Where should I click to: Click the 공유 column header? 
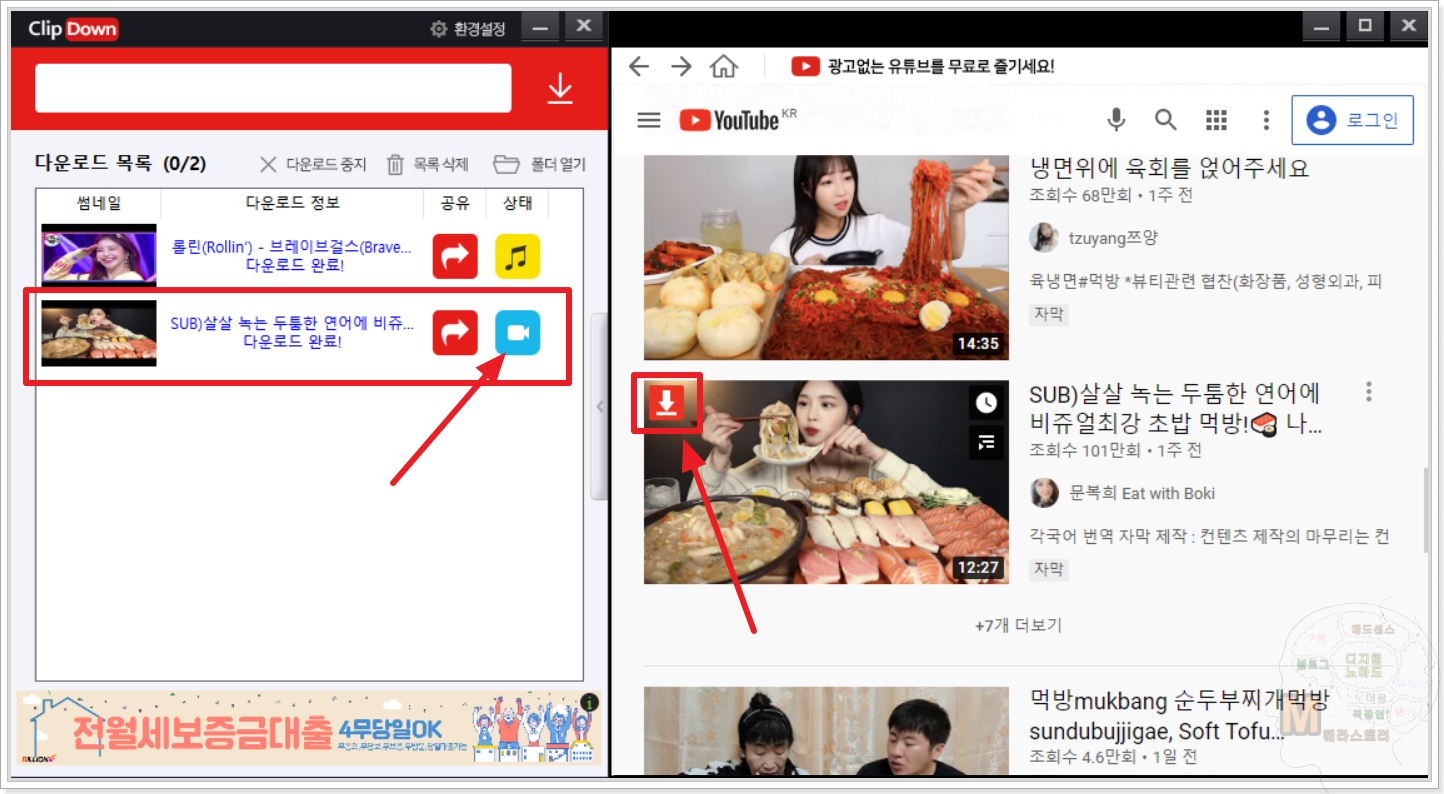[x=455, y=203]
